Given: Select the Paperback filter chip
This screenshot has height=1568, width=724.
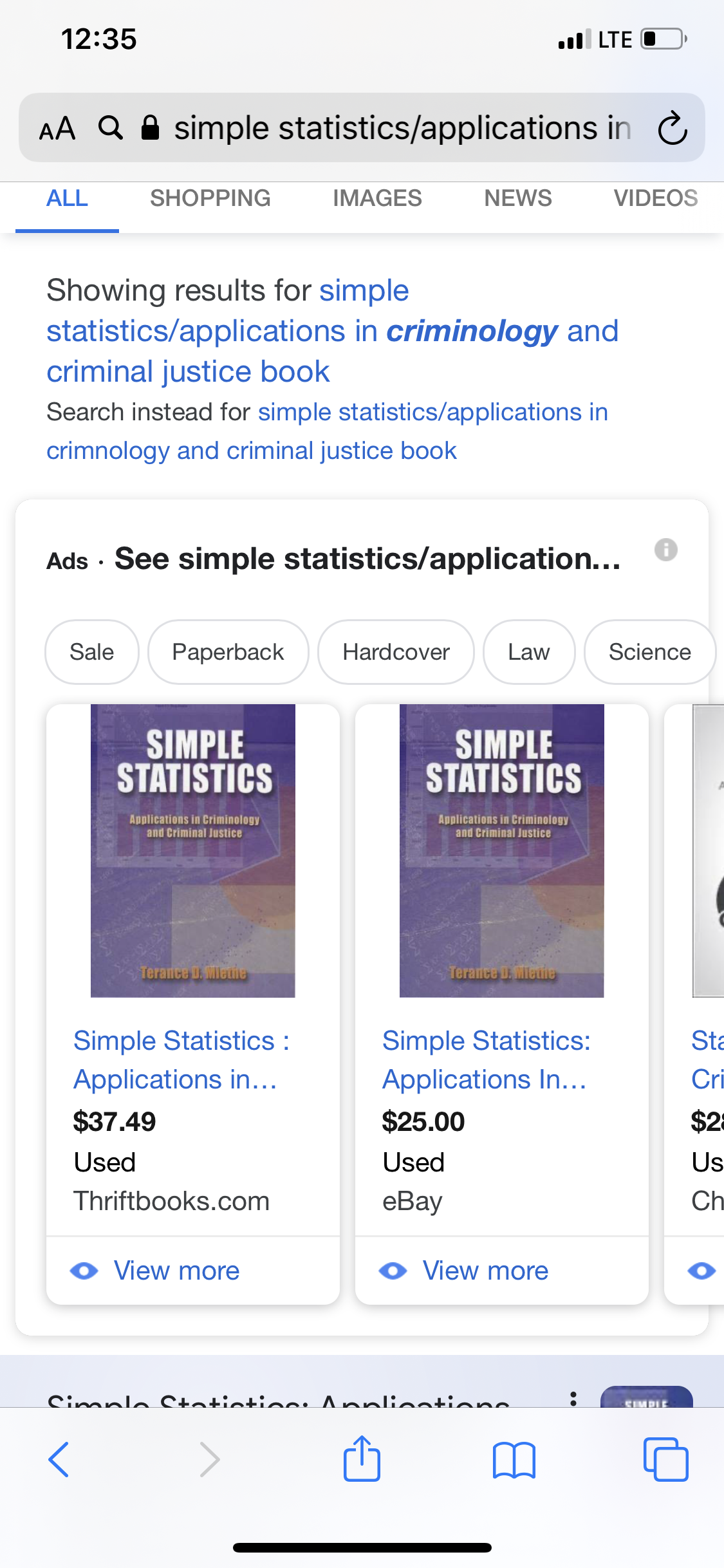Looking at the screenshot, I should click(x=228, y=652).
